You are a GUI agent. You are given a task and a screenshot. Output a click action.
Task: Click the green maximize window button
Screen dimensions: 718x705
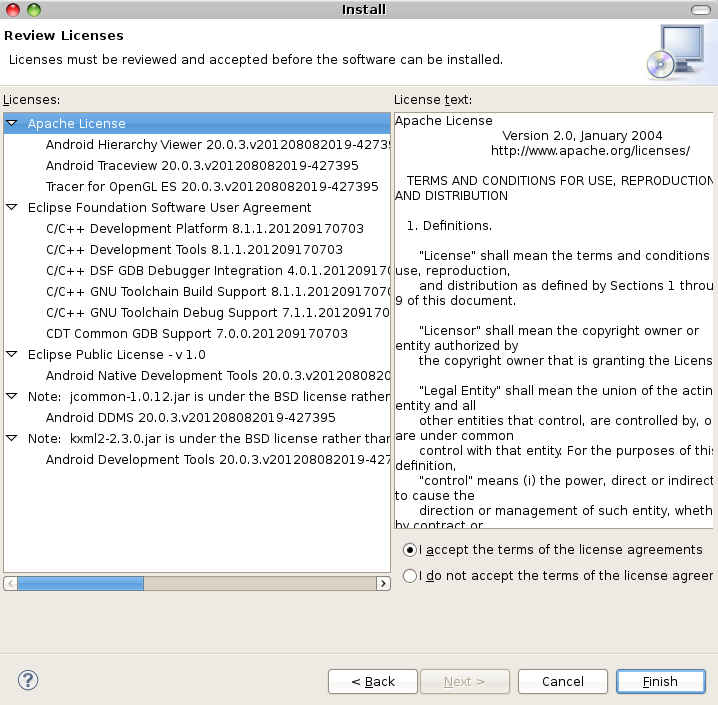(34, 10)
